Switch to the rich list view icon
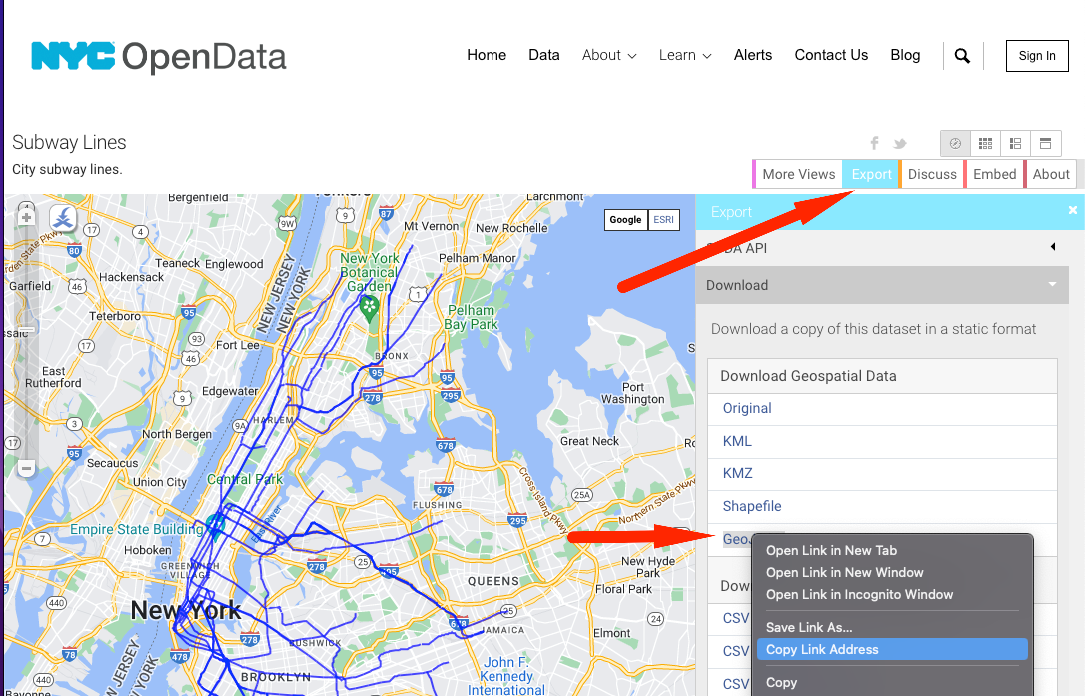The height and width of the screenshot is (696, 1085). (1015, 143)
